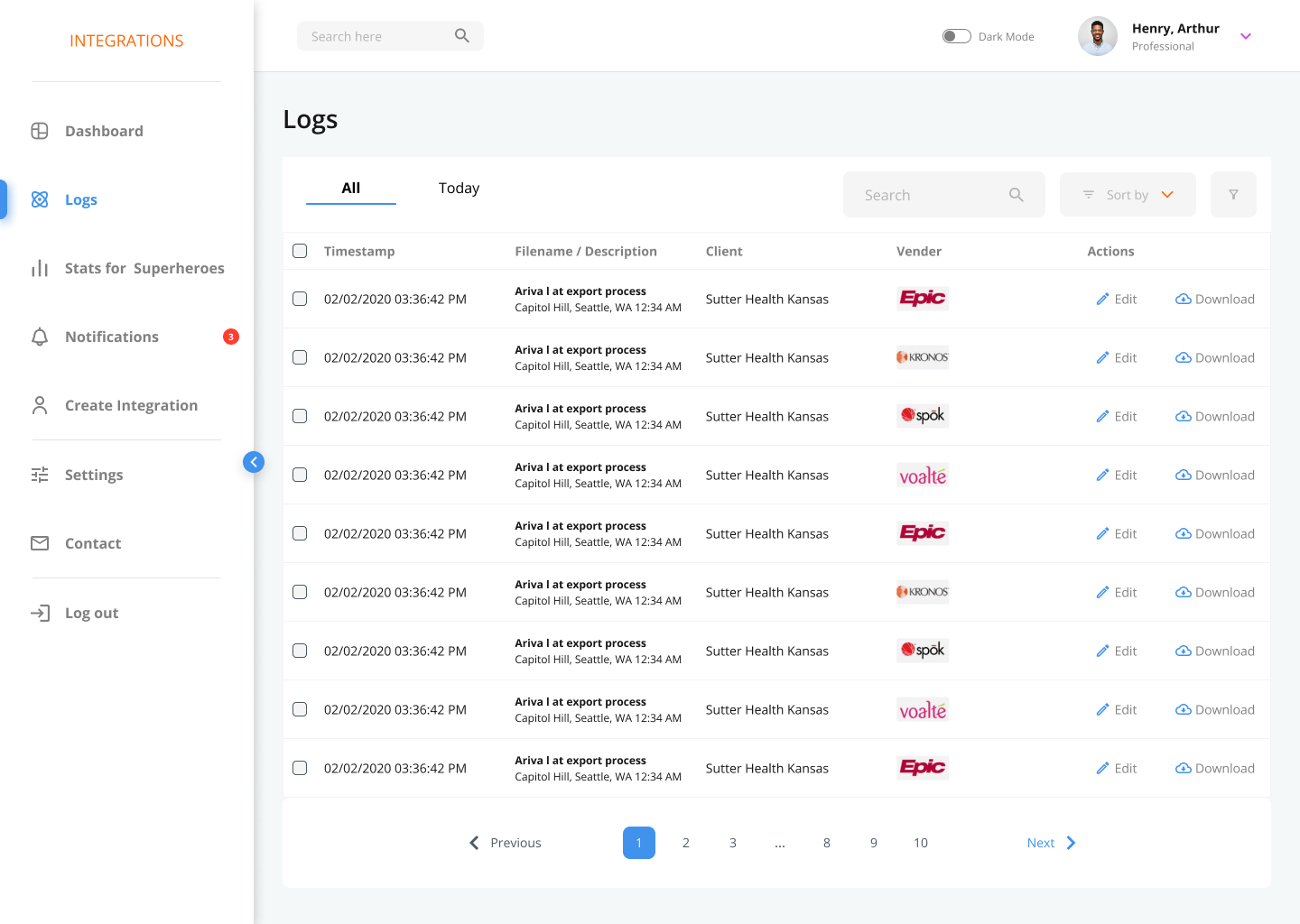
Task: Click the Epic vendor logo in first row
Action: (923, 299)
